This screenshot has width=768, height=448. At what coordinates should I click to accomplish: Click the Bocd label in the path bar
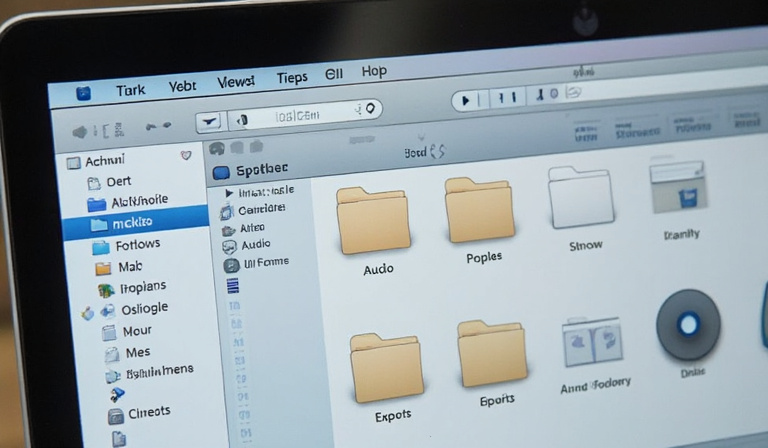pos(415,153)
